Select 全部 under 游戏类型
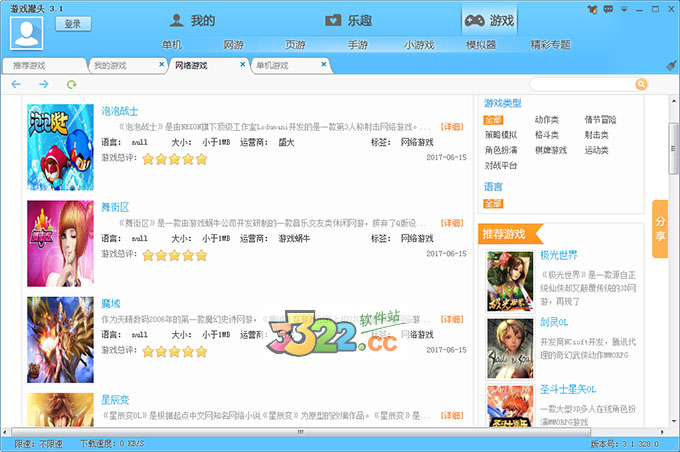The height and width of the screenshot is (452, 680). pyautogui.click(x=493, y=120)
